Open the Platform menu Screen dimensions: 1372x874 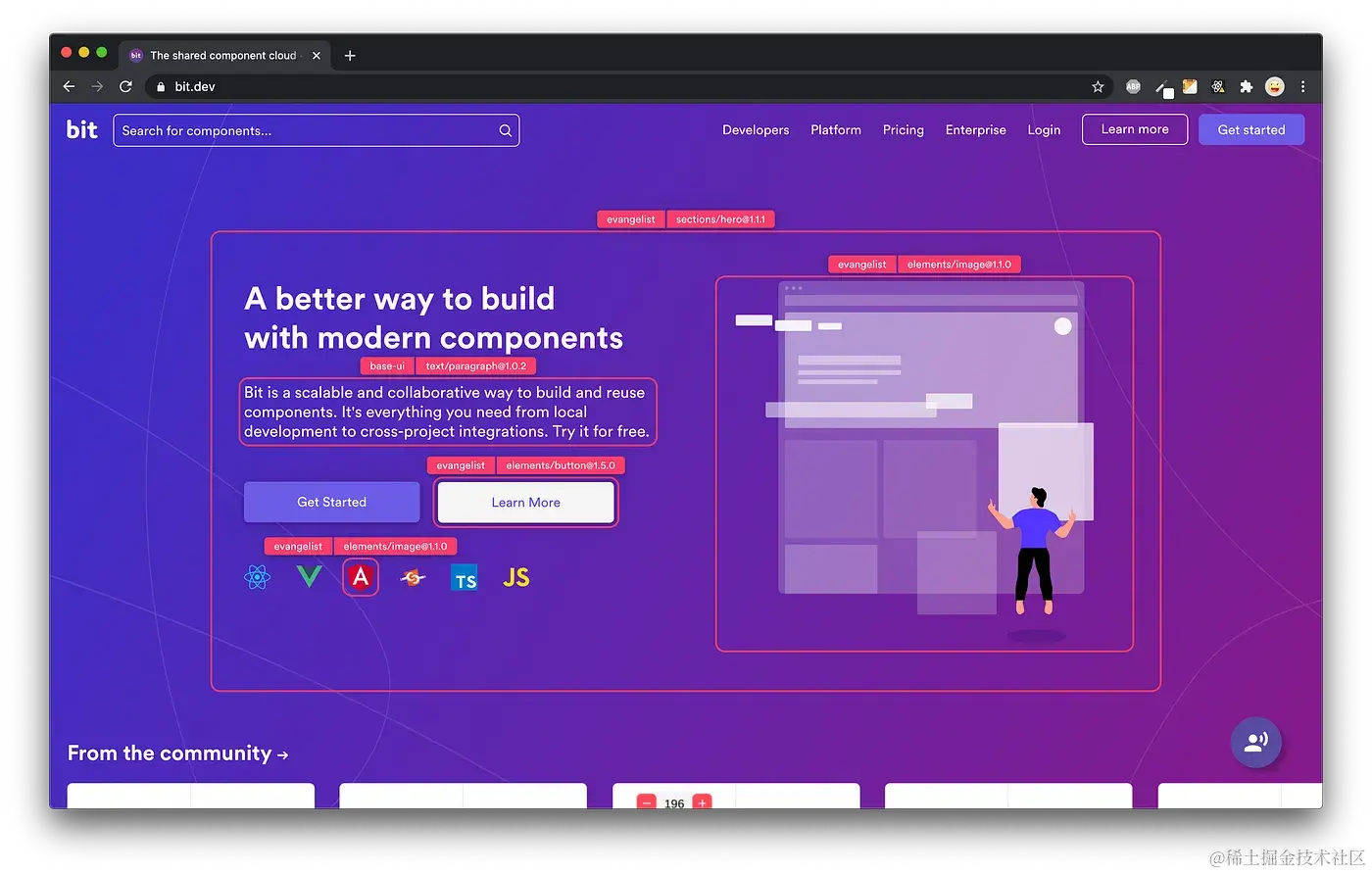[836, 129]
